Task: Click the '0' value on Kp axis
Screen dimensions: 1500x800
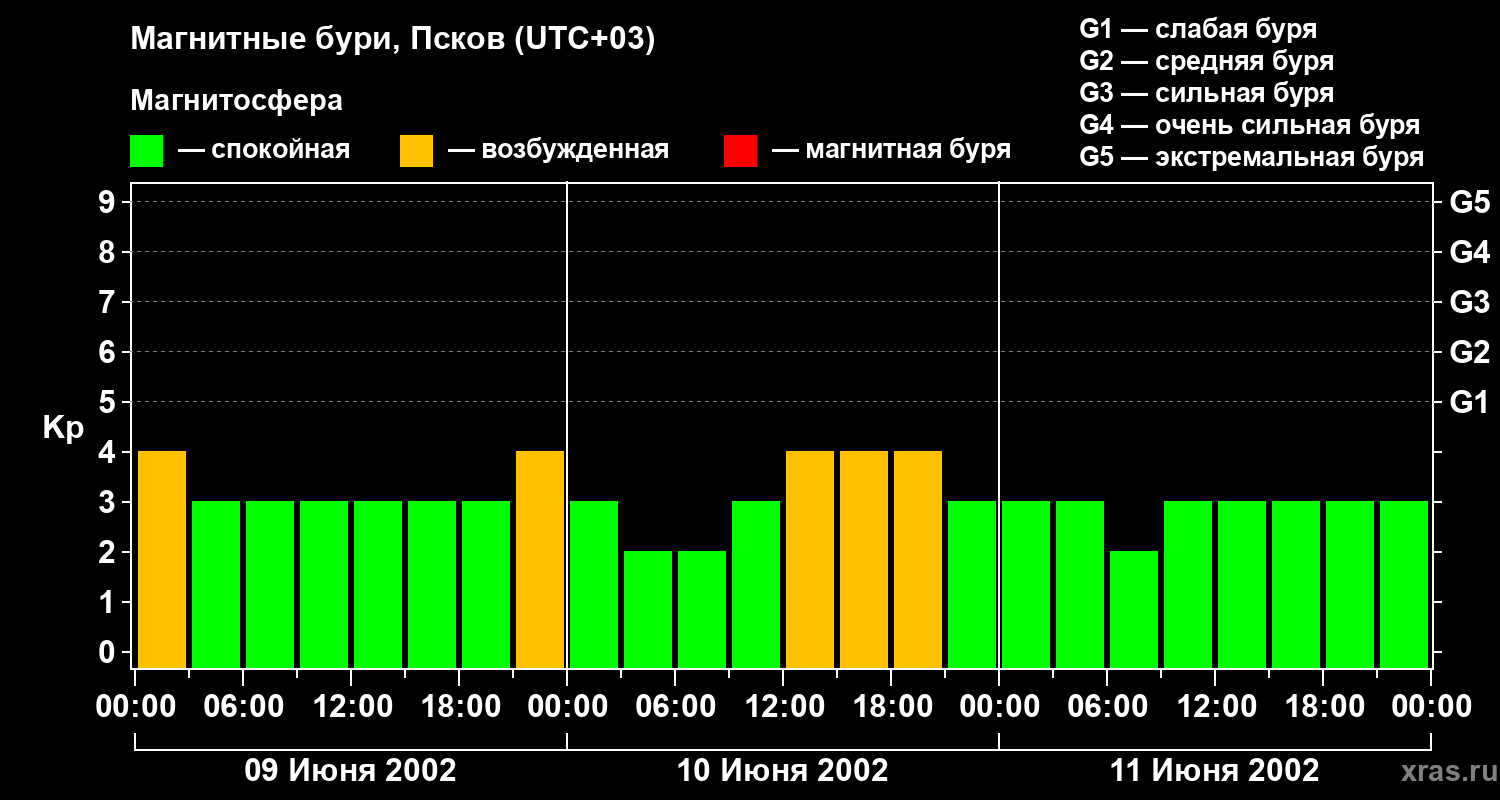Action: 107,653
